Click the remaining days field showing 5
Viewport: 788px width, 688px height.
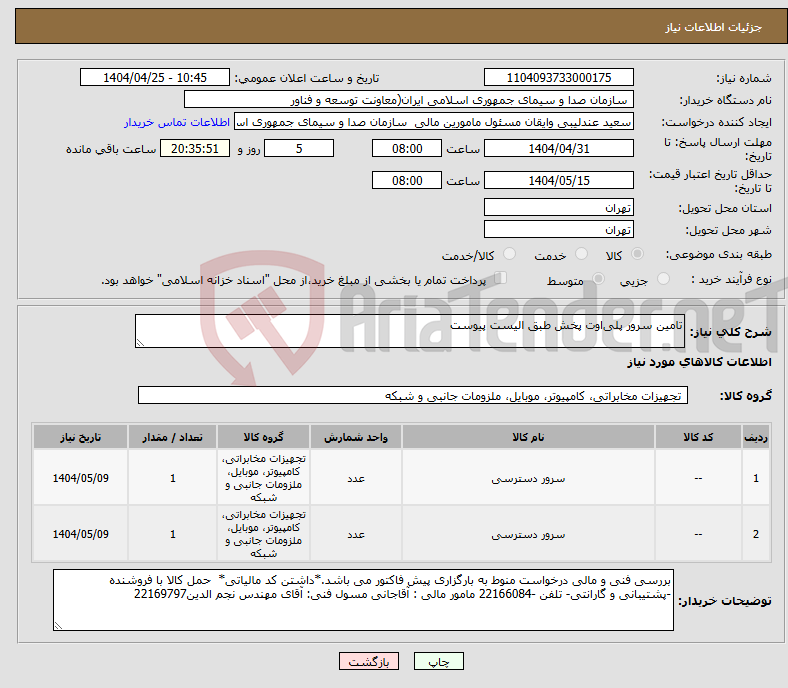coord(299,148)
